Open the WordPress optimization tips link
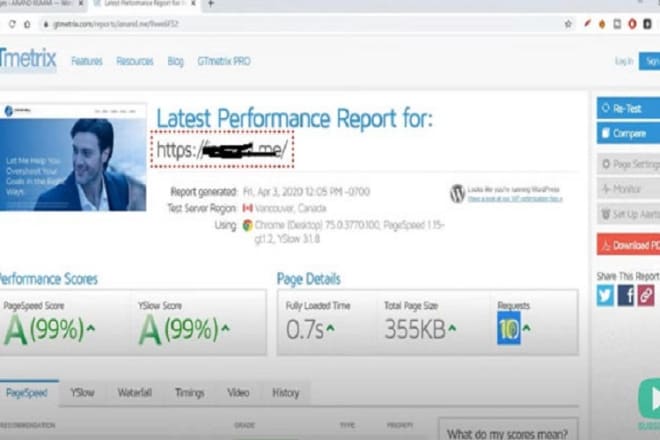This screenshot has height=440, width=660. [515, 199]
